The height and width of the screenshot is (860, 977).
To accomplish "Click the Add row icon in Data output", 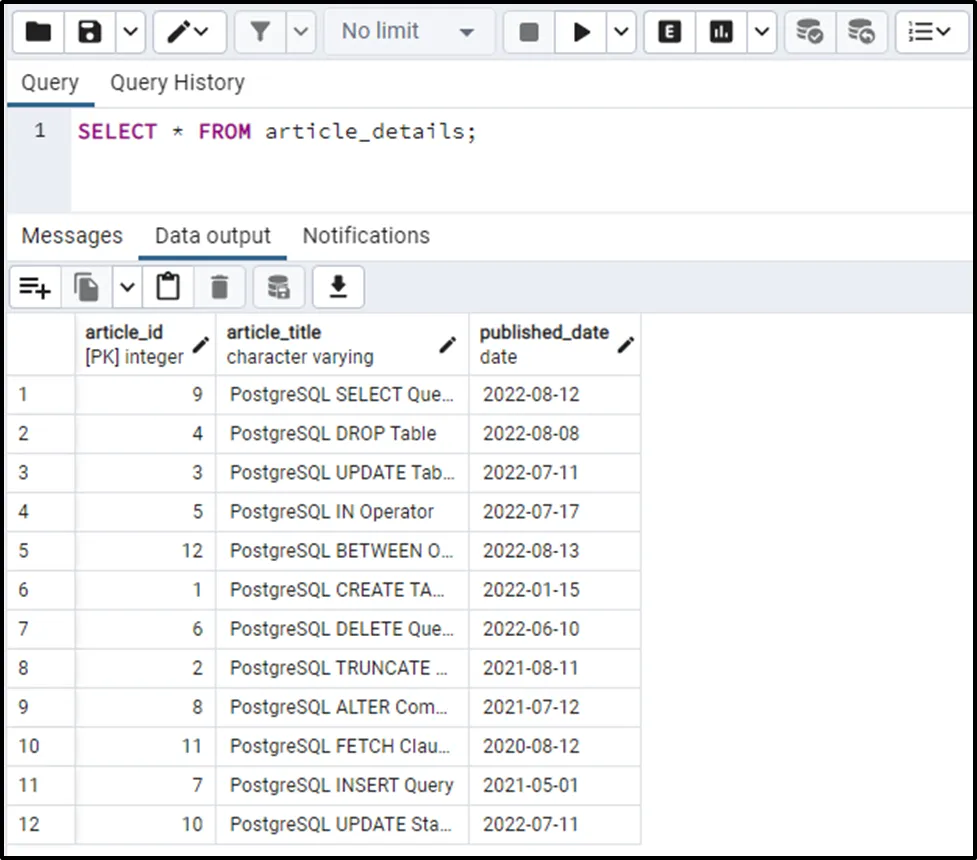I will [35, 288].
